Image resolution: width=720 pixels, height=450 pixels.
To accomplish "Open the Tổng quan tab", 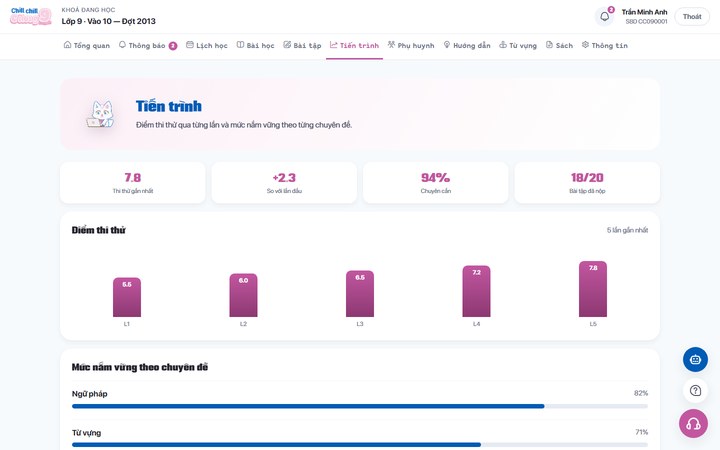I will [86, 45].
